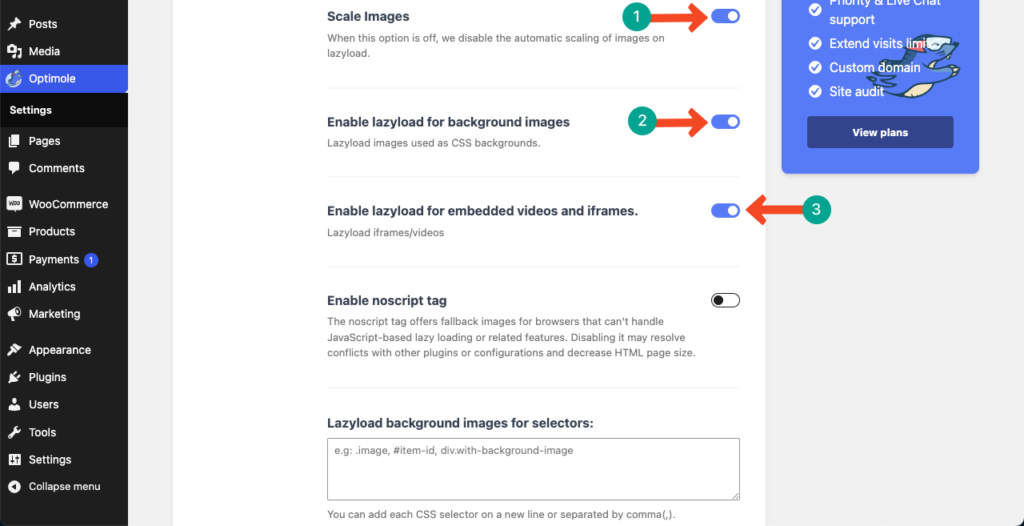
Task: Click the lazyload selectors text area
Action: click(533, 469)
